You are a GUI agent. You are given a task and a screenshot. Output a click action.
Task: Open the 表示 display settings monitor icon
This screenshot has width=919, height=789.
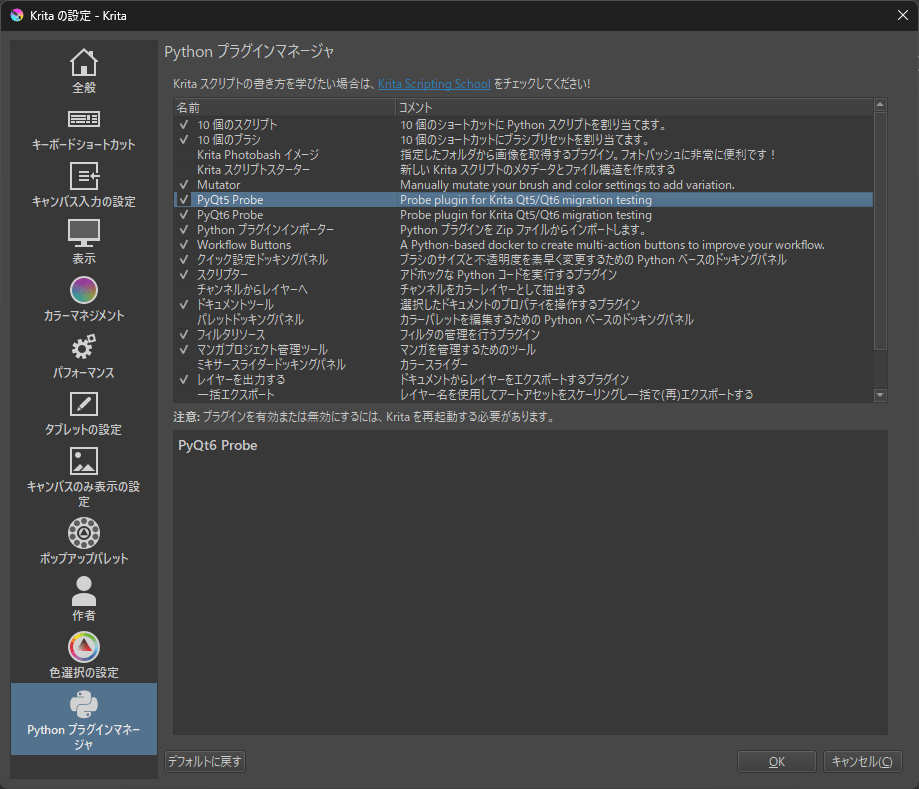[84, 233]
